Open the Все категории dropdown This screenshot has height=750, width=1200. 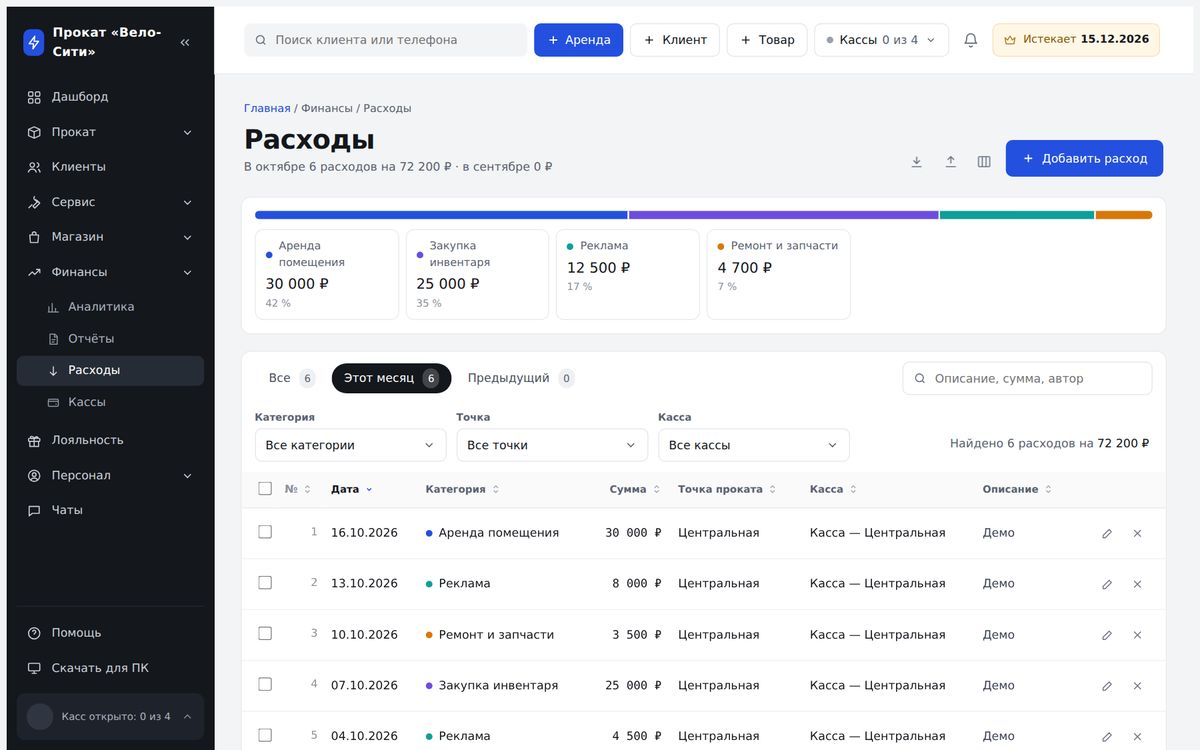pos(350,445)
